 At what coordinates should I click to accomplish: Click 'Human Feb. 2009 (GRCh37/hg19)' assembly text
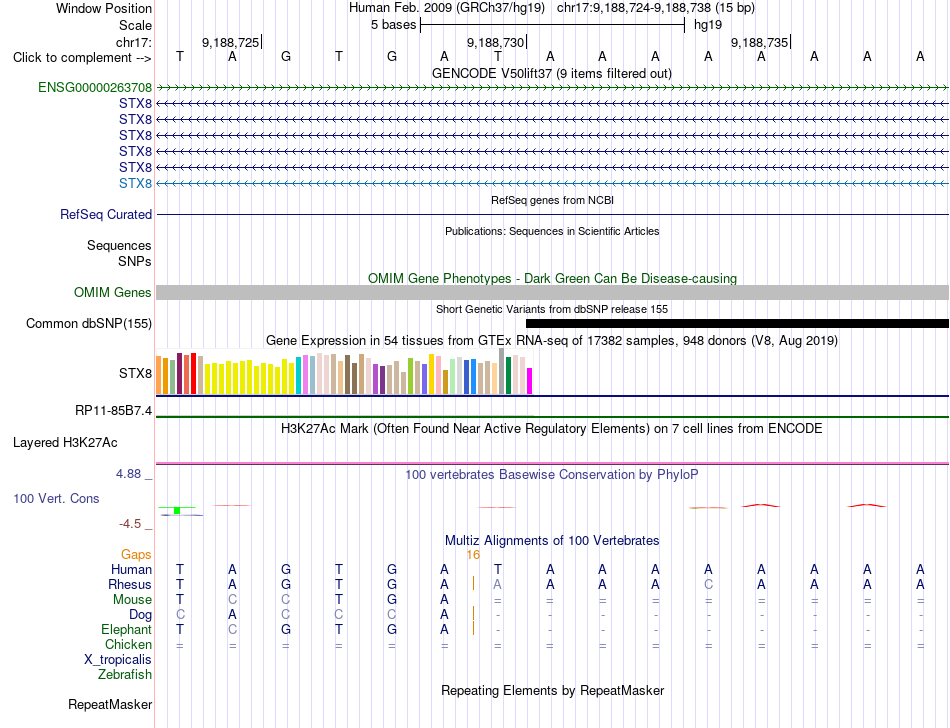click(x=447, y=8)
